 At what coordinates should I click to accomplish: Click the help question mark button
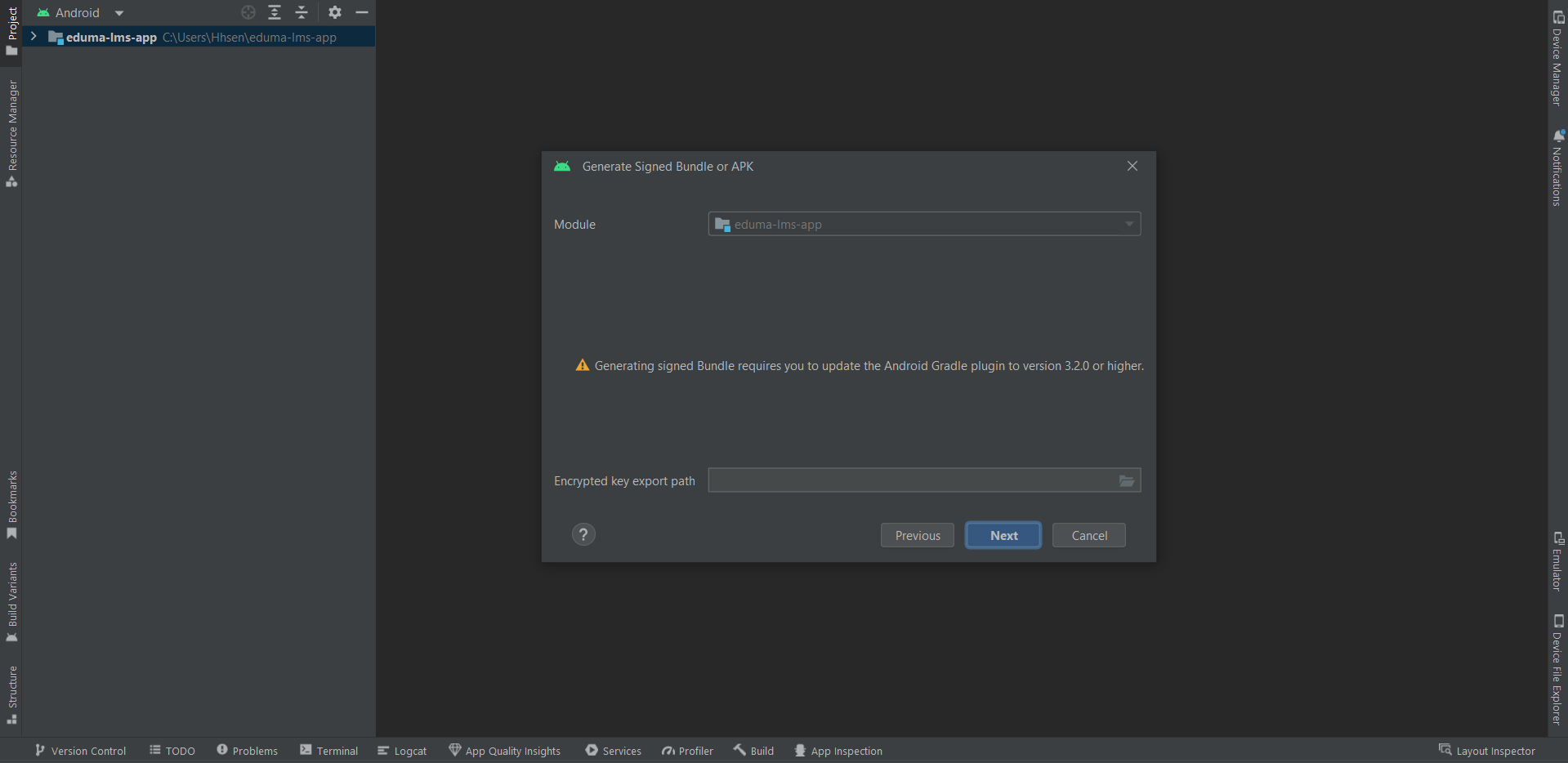pos(583,534)
